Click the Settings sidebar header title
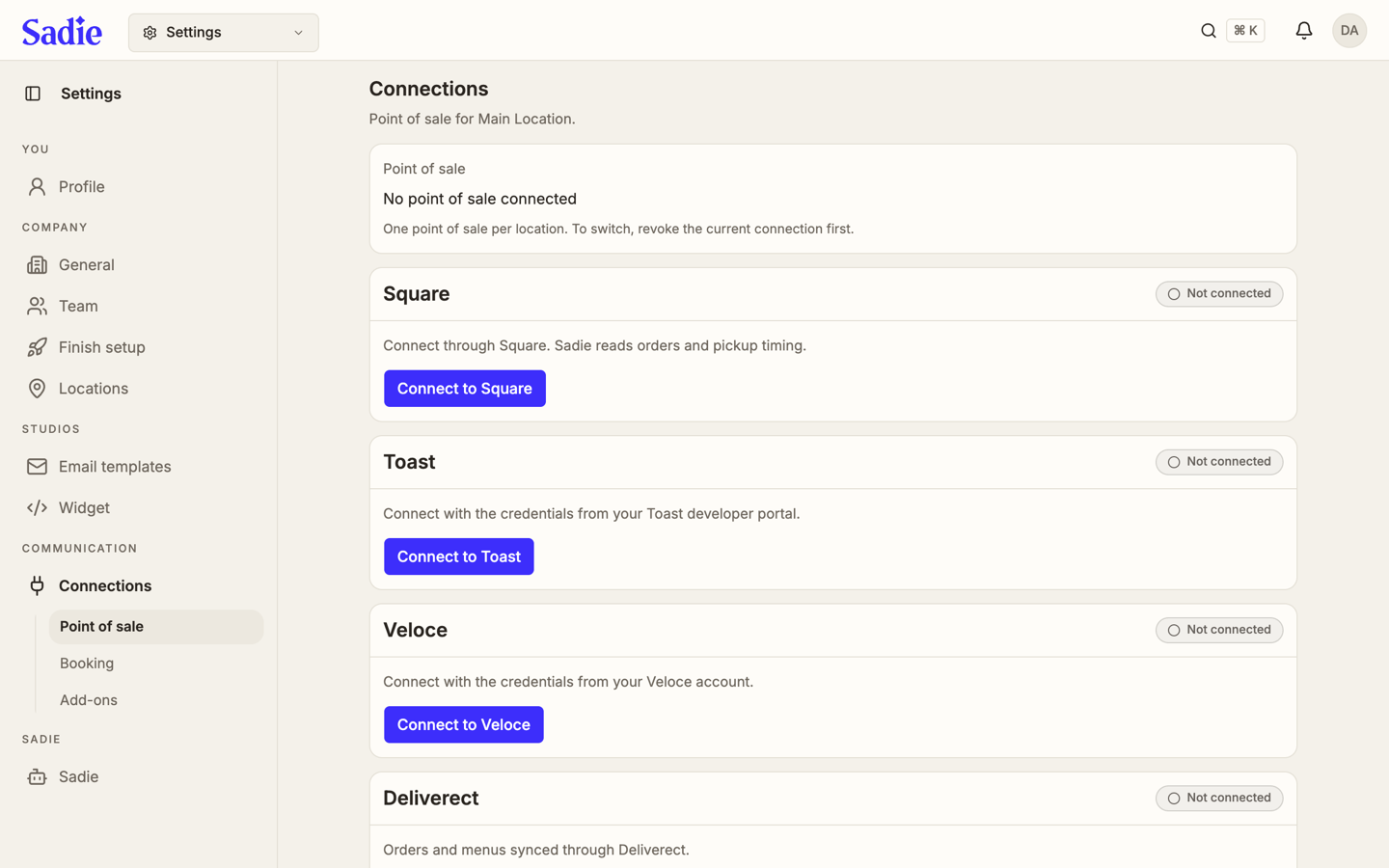The height and width of the screenshot is (868, 1389). point(91,94)
